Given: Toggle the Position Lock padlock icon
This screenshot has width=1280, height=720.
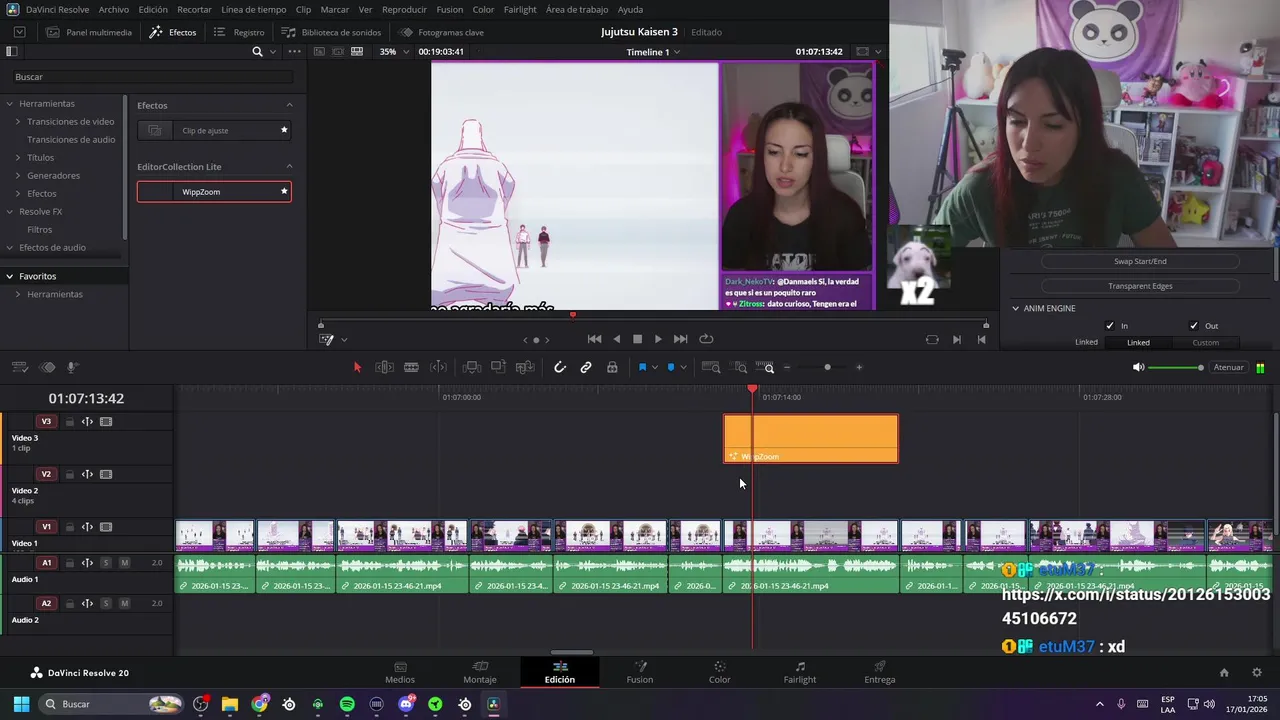Looking at the screenshot, I should coord(612,367).
